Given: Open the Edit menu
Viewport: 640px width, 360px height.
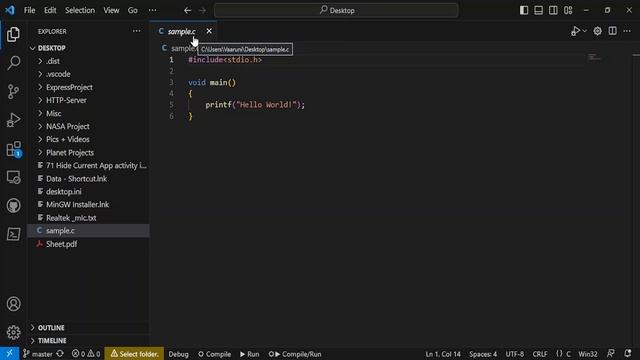Looking at the screenshot, I should point(50,10).
